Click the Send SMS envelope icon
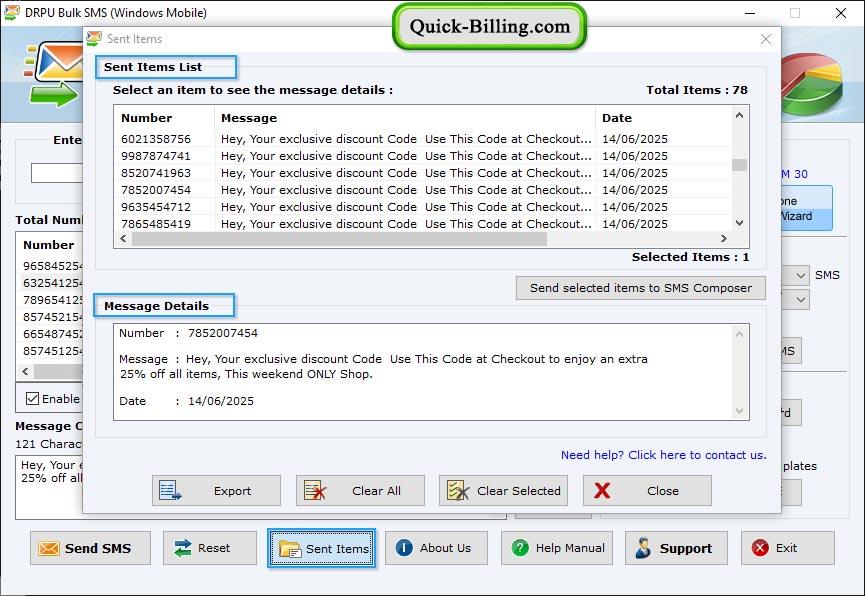 [x=49, y=548]
